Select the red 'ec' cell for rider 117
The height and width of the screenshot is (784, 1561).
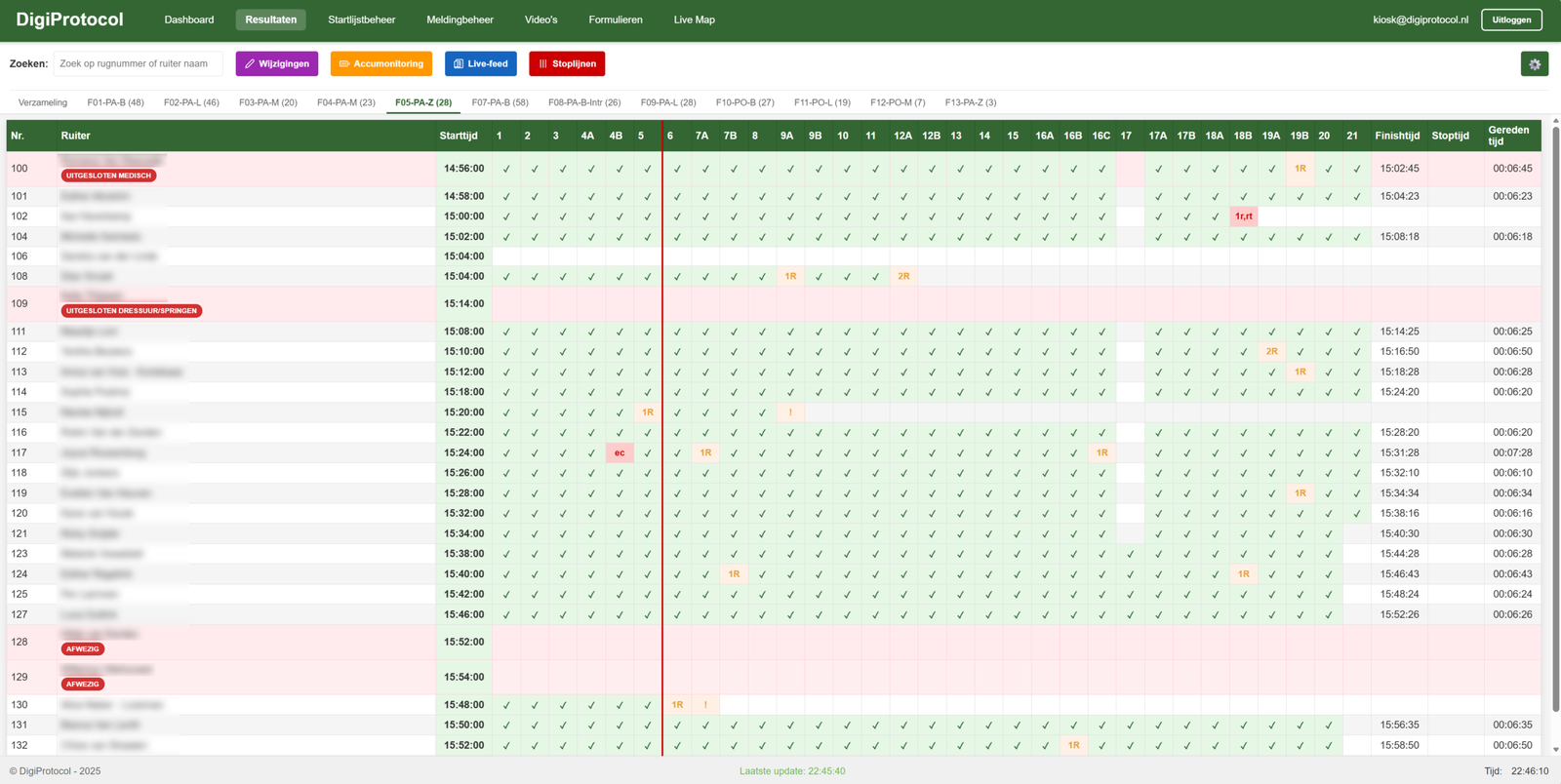click(619, 453)
